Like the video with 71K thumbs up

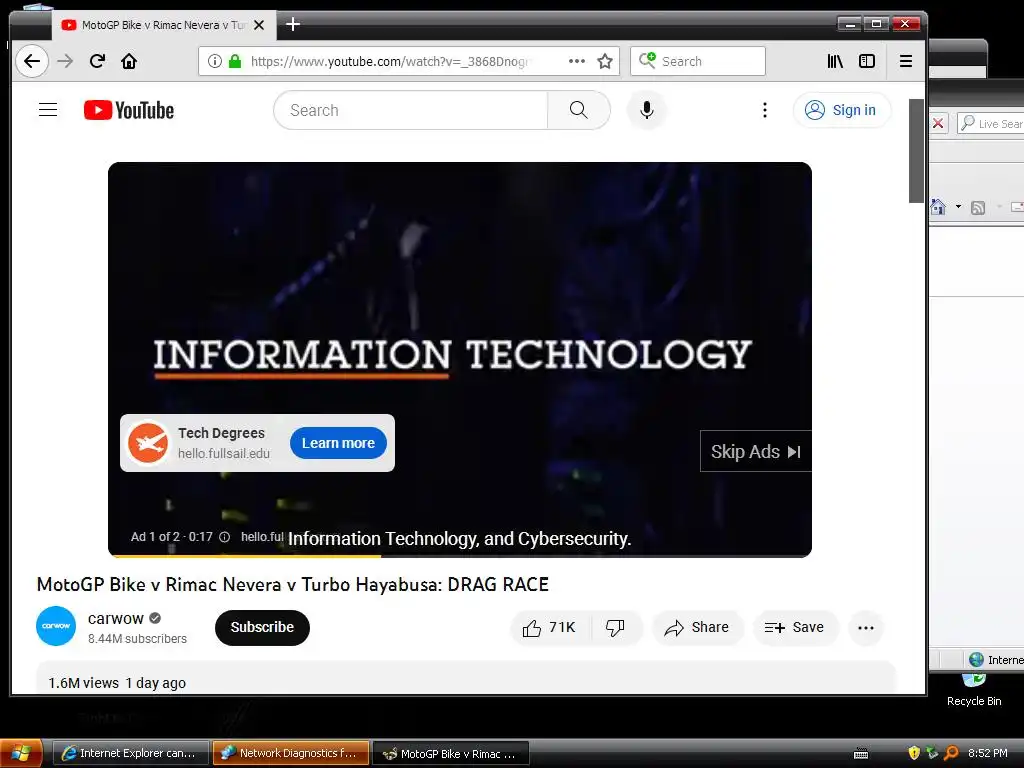click(x=550, y=628)
